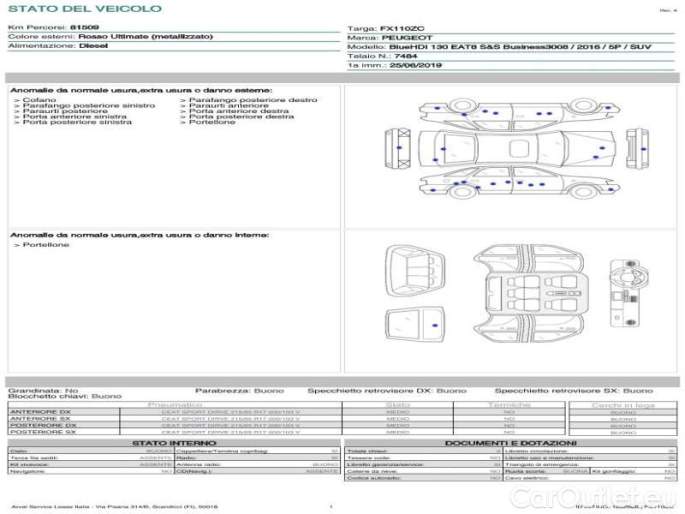Click Specchietto retrovisore DX: Buono
Viewport: 685px width, 514px height.
387,391
